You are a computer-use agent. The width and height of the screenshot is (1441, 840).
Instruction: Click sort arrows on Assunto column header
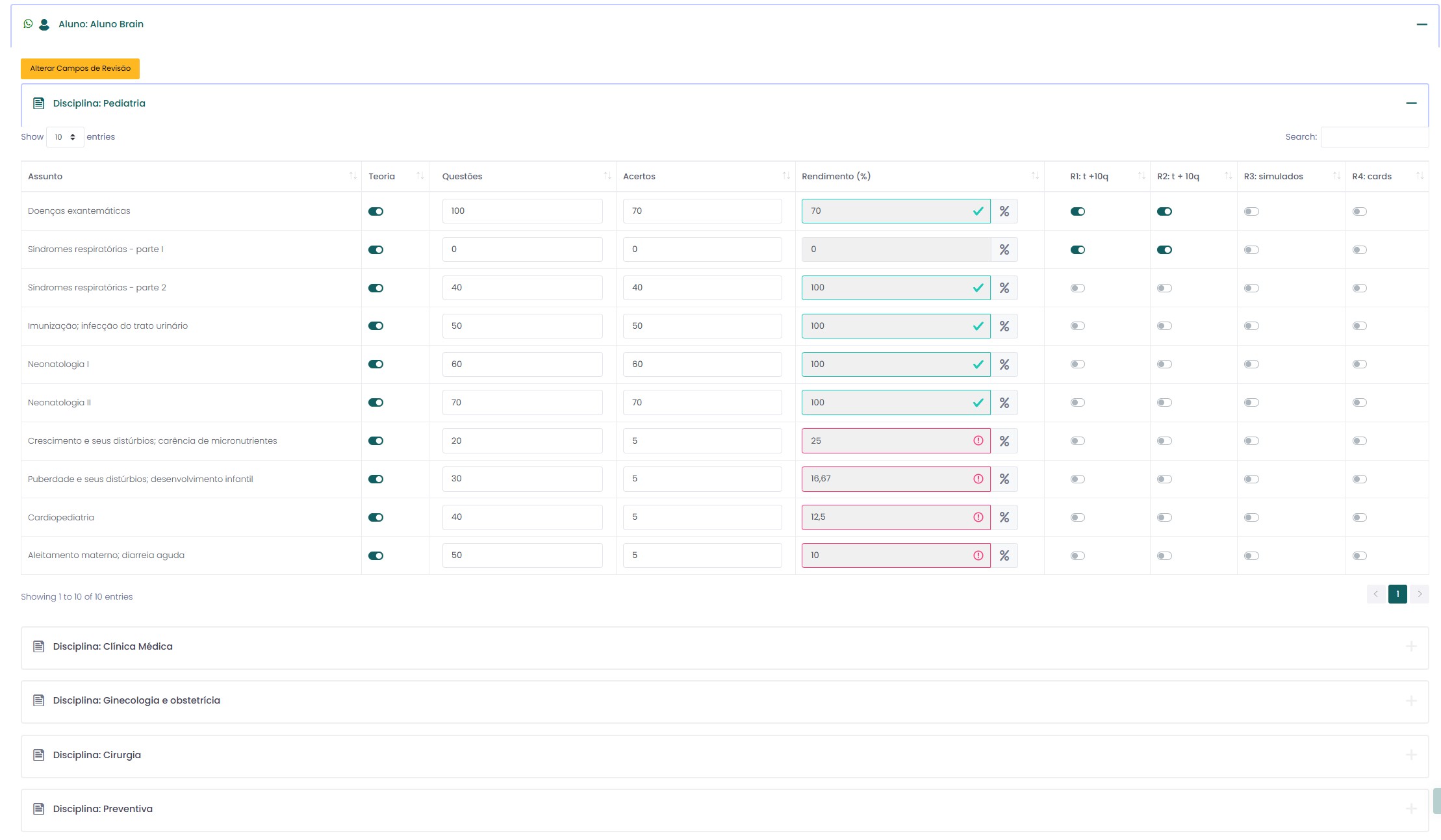click(x=353, y=176)
